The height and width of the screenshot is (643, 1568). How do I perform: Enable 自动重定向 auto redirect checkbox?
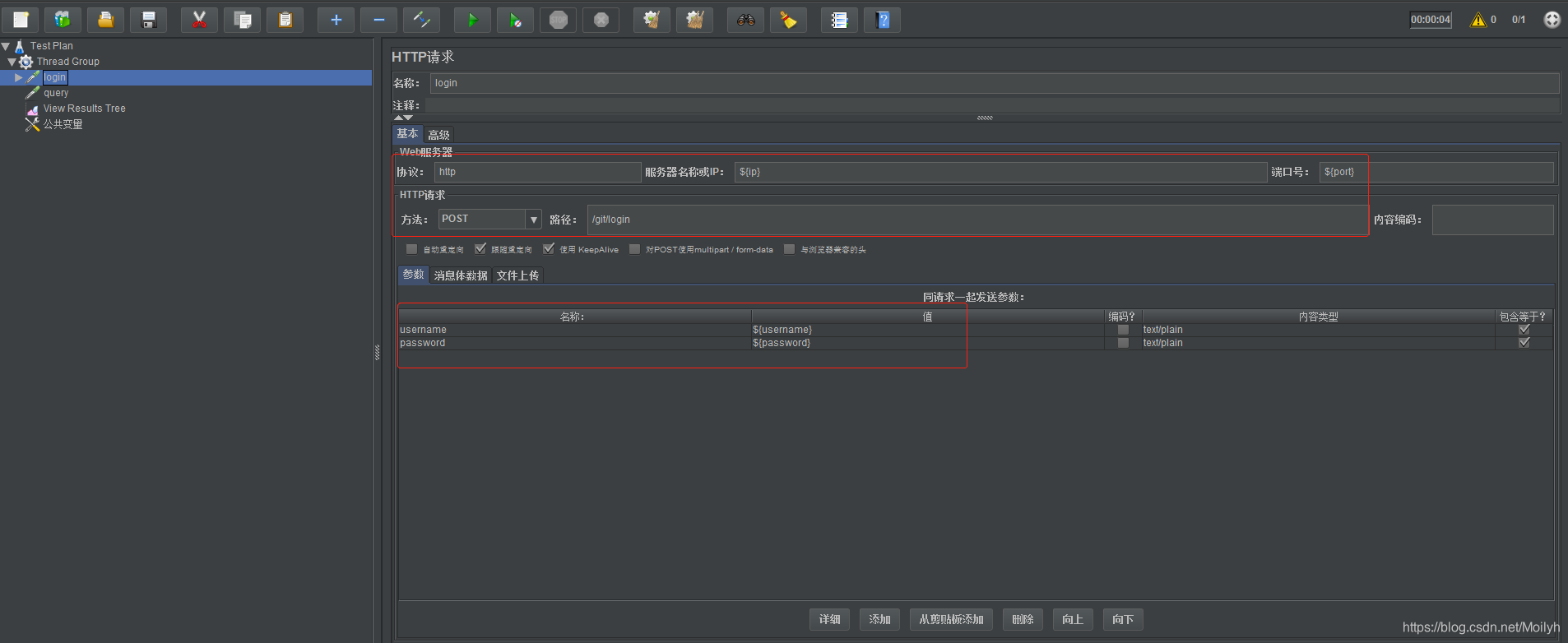411,249
